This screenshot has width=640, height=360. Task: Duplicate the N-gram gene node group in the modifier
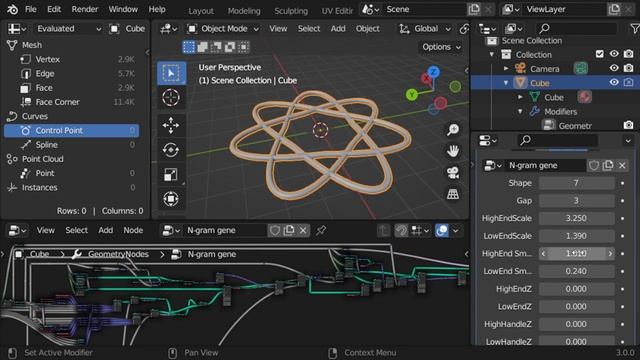608,165
